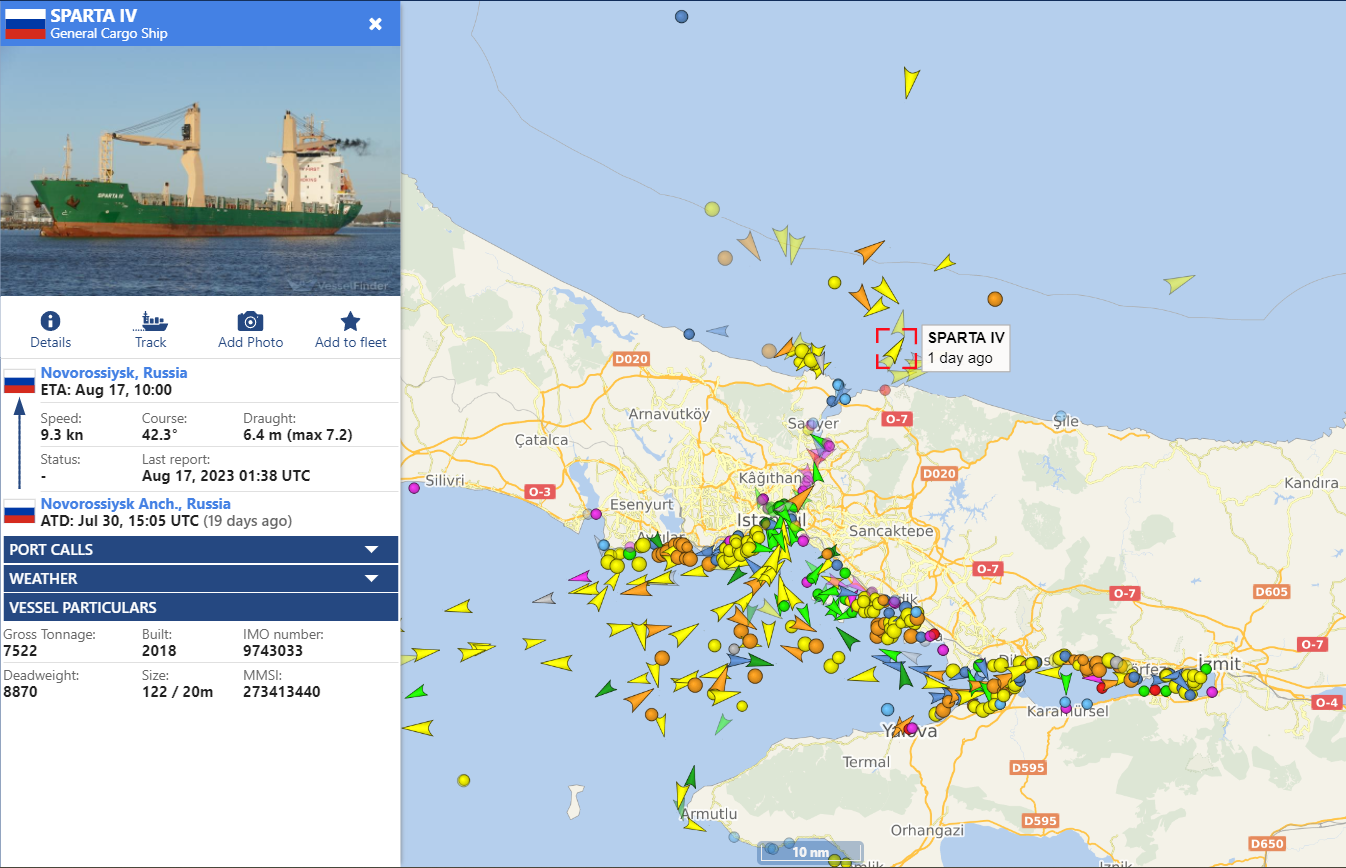The width and height of the screenshot is (1346, 868).
Task: Click the blue circle vessel at top edge
Action: (682, 16)
